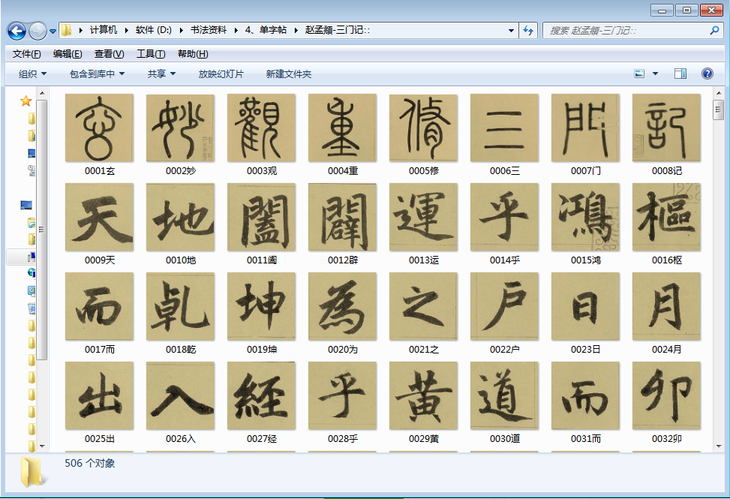730x499 pixels.
Task: Open the 包含到库中 dropdown
Action: tap(97, 74)
